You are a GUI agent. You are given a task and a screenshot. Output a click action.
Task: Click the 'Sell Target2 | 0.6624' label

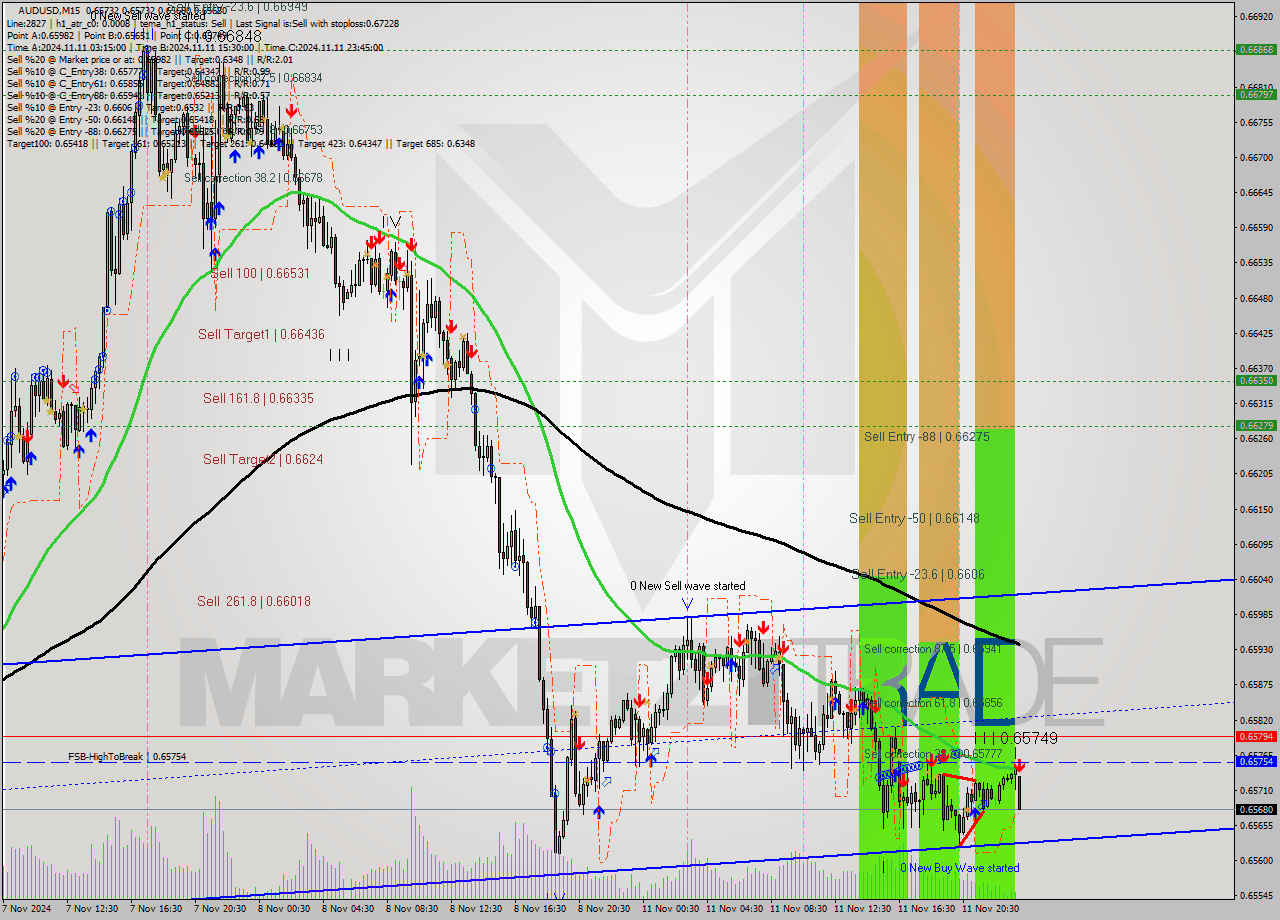[263, 459]
